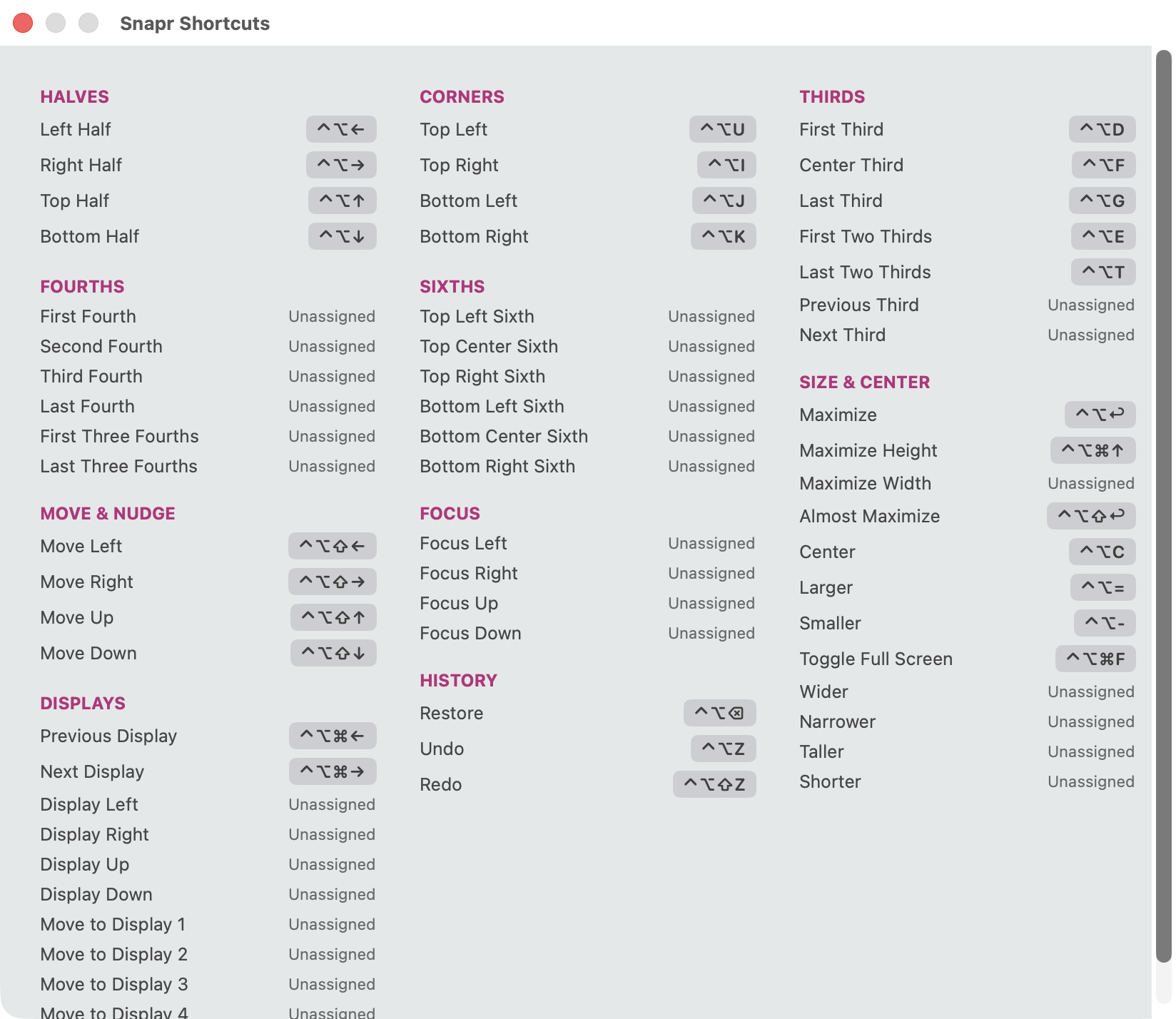Click the vertical scrollbar of Snapr Shortcuts
Screen dimensions: 1176x1019
pos(1163,507)
